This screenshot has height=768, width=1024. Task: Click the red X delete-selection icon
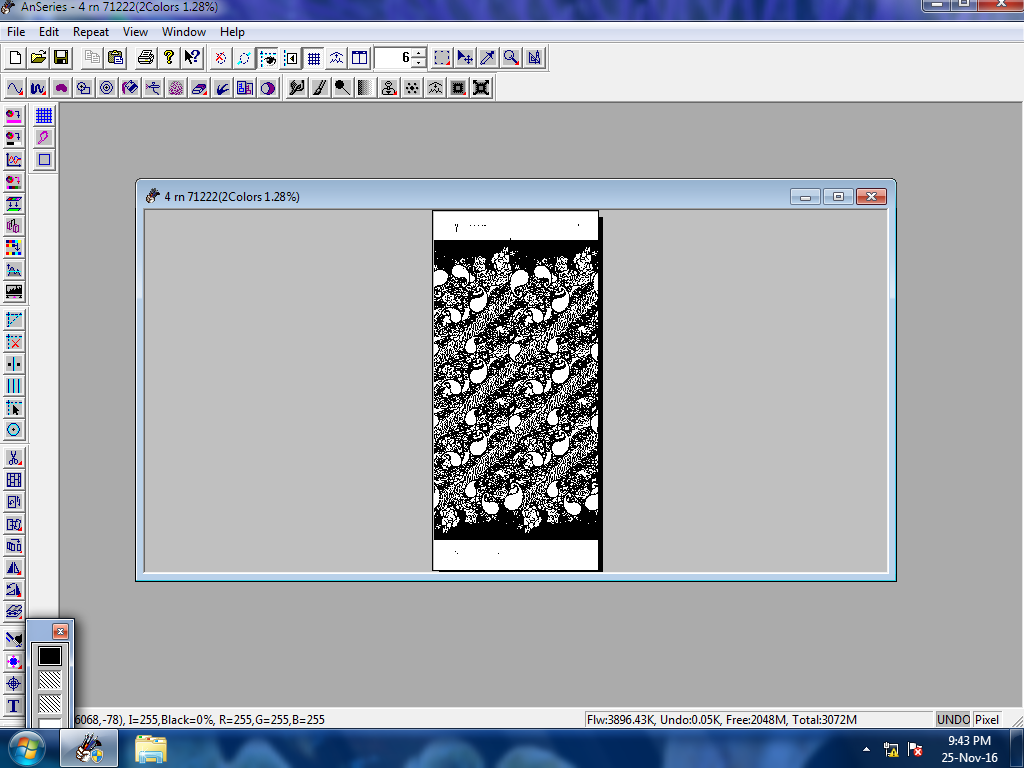14,342
